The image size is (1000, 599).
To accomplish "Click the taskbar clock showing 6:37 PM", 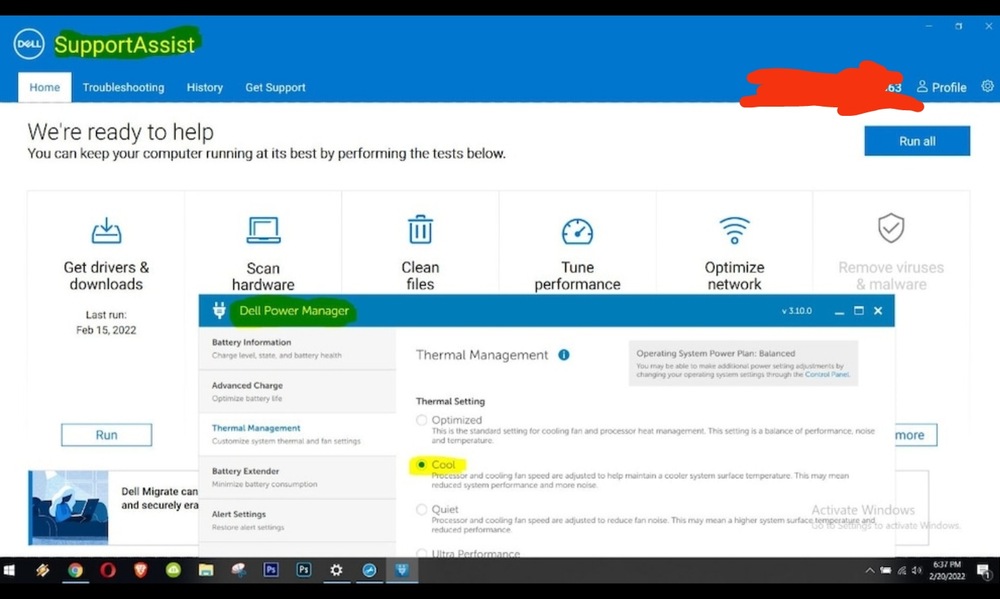I will point(946,570).
